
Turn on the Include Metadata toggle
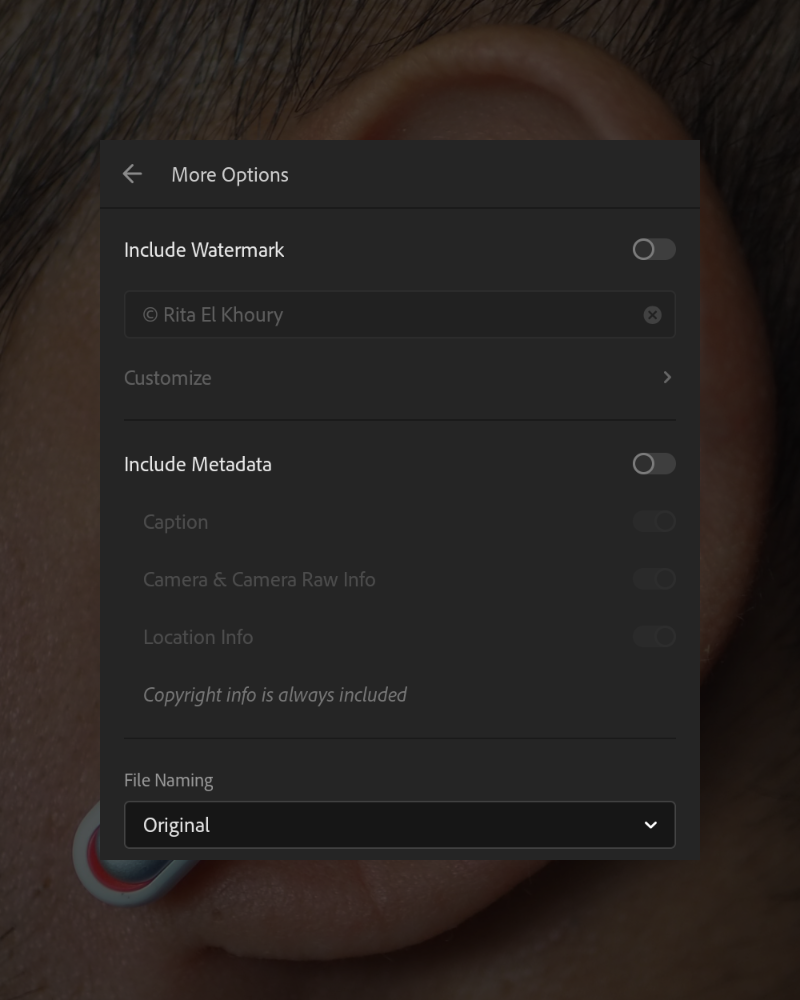point(654,464)
